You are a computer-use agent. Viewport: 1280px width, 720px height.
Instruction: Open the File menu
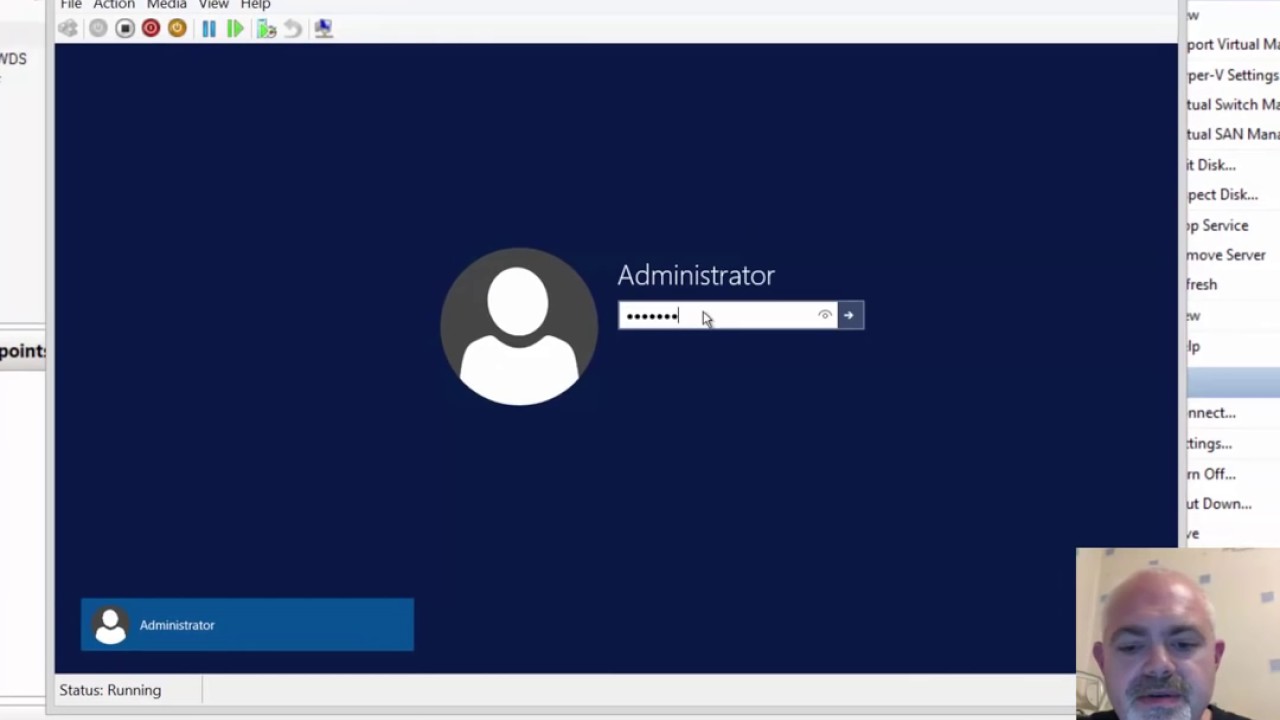tap(71, 5)
